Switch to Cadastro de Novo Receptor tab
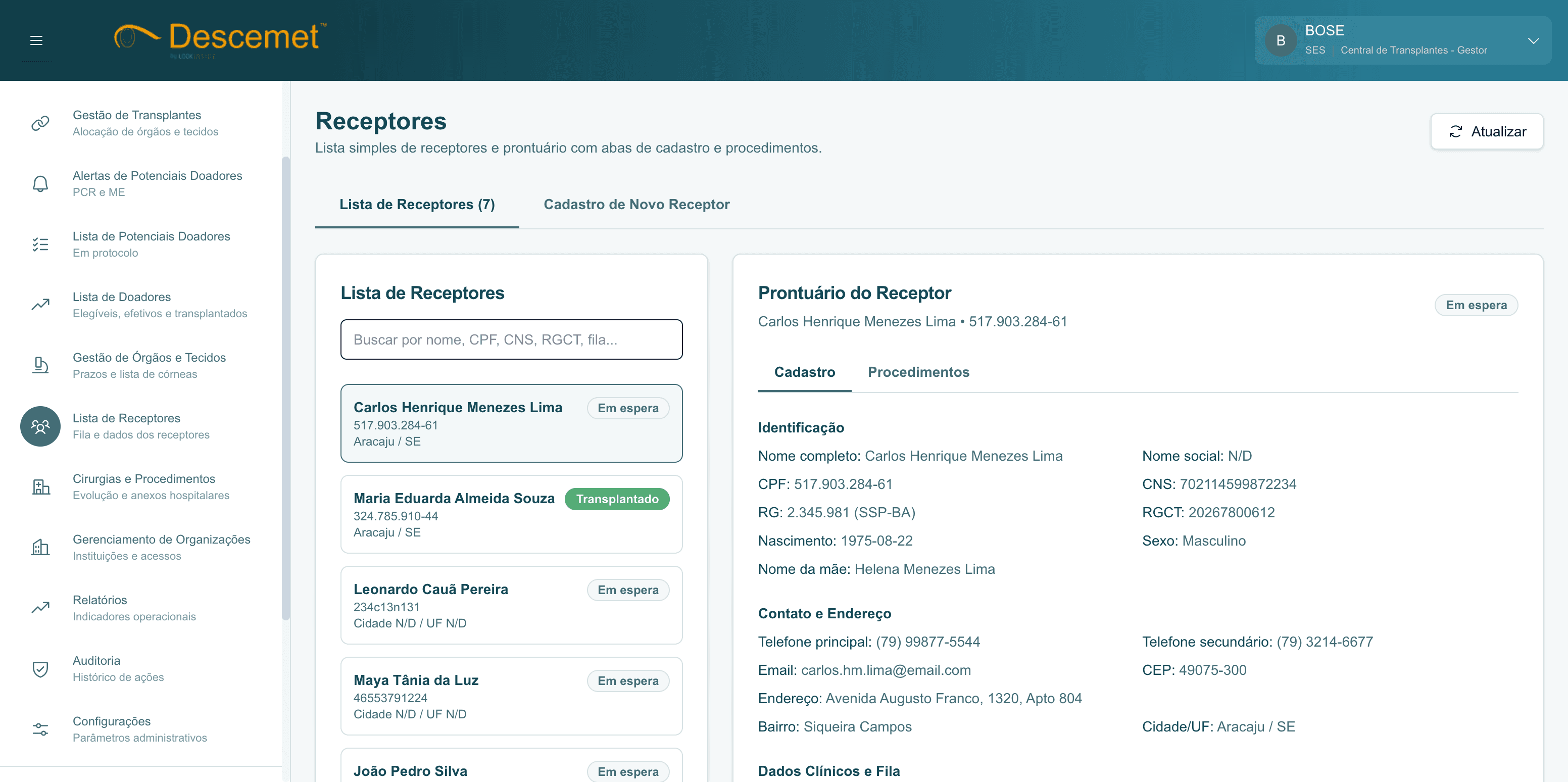 (x=636, y=205)
